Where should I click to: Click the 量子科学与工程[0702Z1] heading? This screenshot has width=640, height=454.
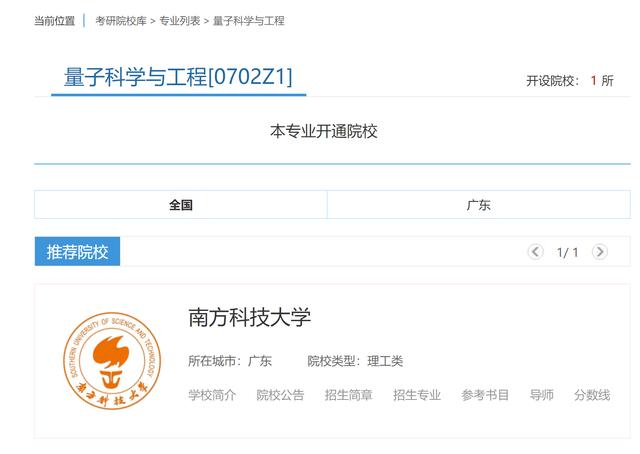(178, 77)
